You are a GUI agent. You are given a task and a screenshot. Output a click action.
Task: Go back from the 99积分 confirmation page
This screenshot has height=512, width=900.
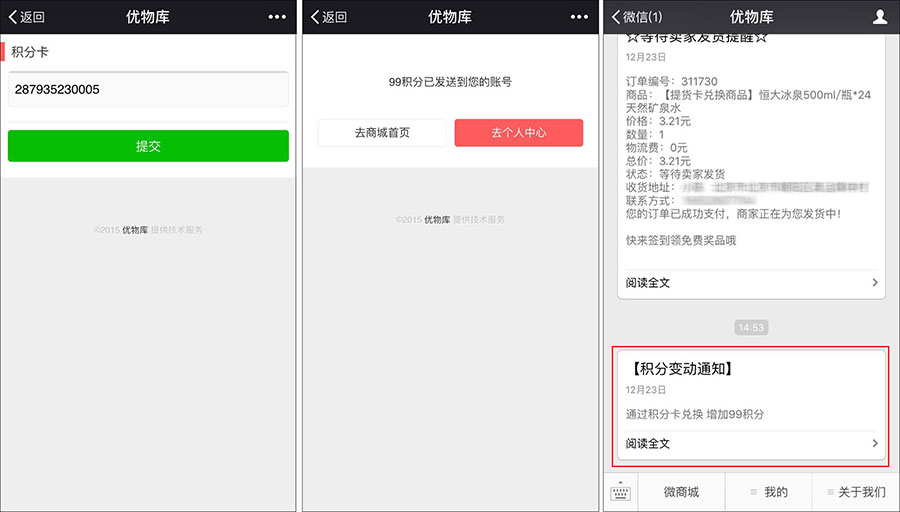pyautogui.click(x=328, y=17)
